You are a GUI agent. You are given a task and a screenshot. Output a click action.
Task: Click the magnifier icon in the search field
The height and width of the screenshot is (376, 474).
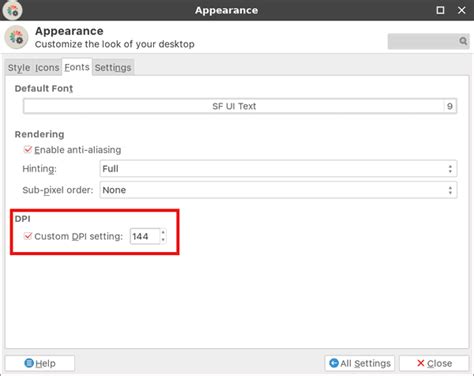coord(463,41)
